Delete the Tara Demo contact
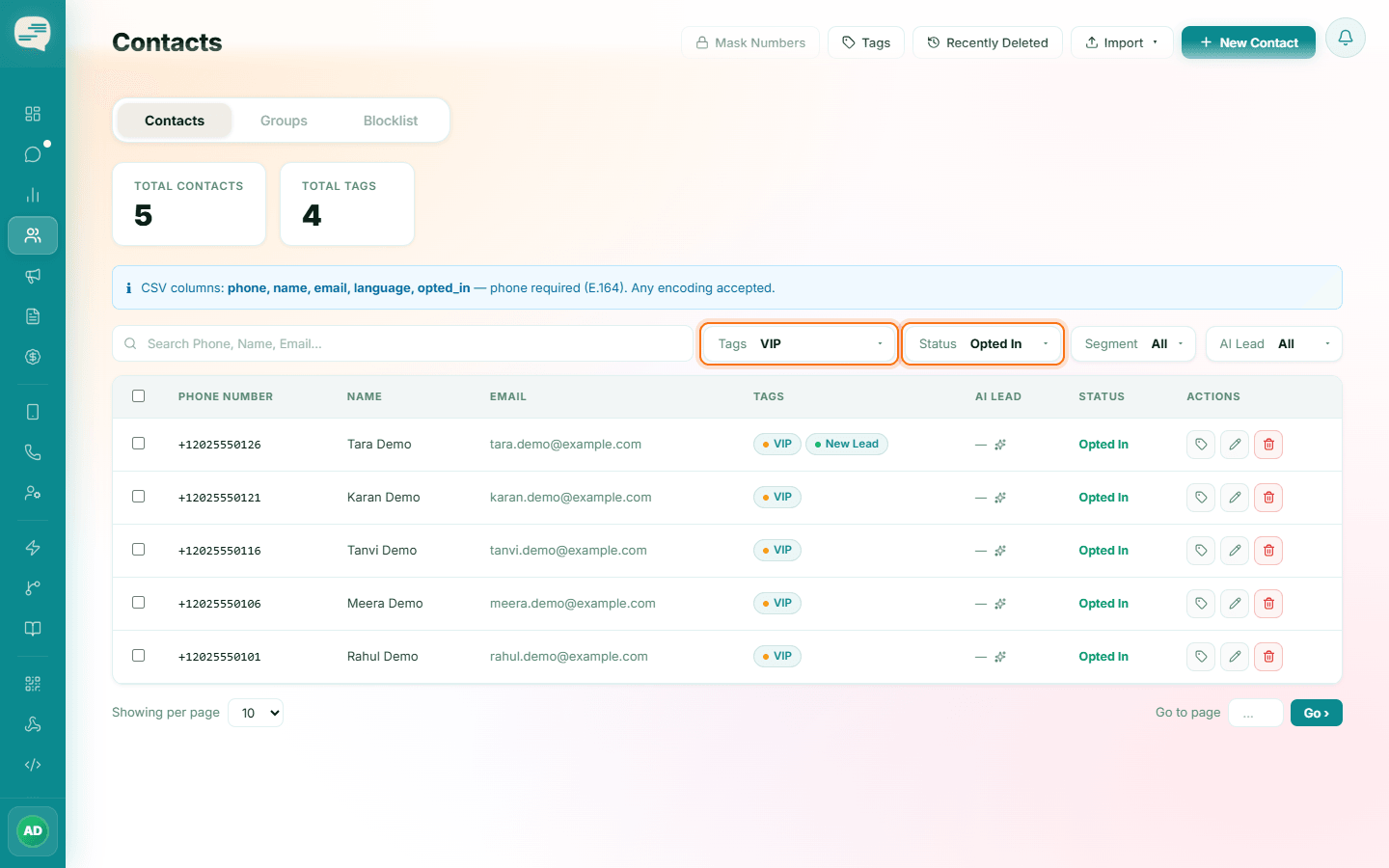Image resolution: width=1389 pixels, height=868 pixels. pyautogui.click(x=1268, y=445)
